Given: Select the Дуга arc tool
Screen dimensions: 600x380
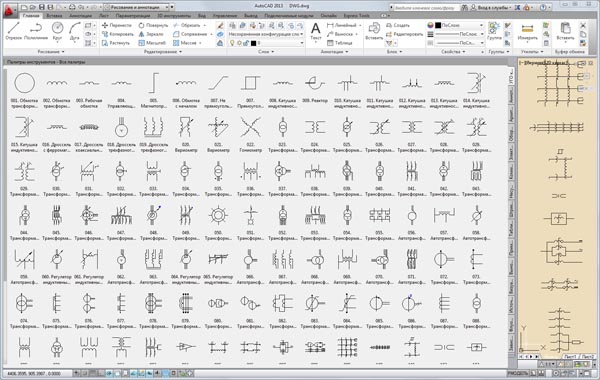Looking at the screenshot, I should (x=75, y=31).
